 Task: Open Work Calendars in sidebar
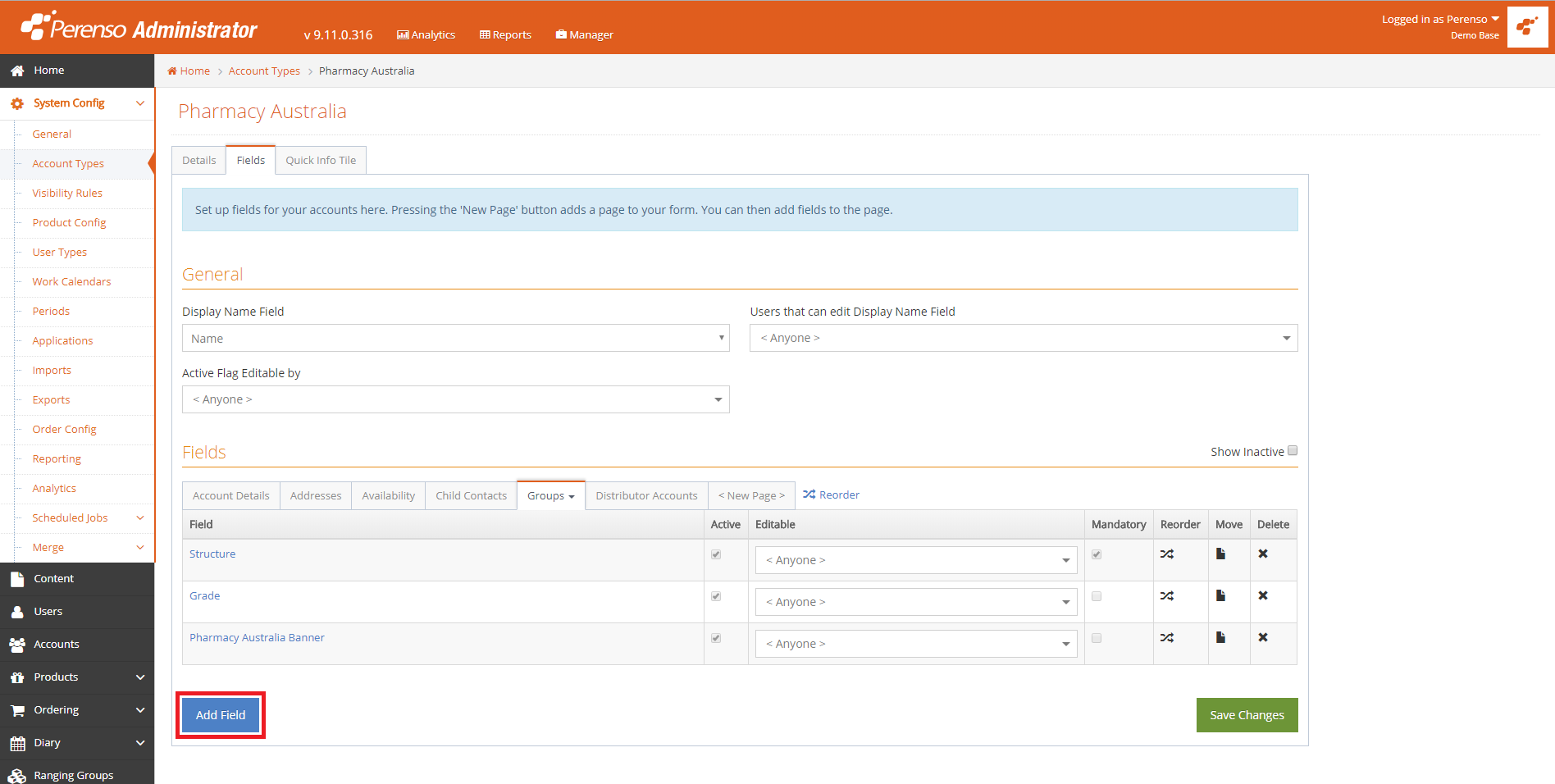[x=71, y=282]
